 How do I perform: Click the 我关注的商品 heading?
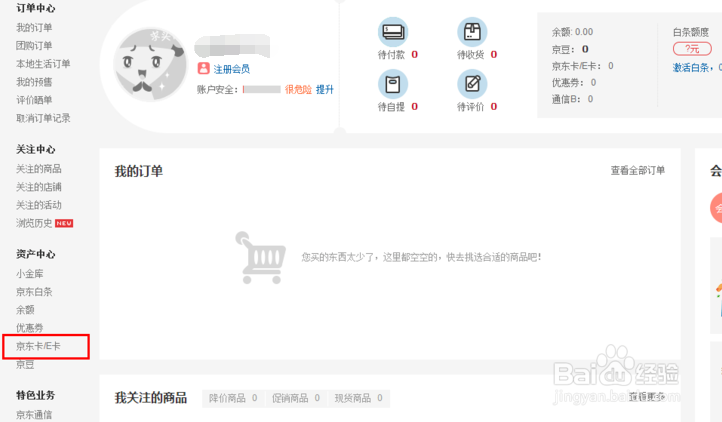(151, 398)
